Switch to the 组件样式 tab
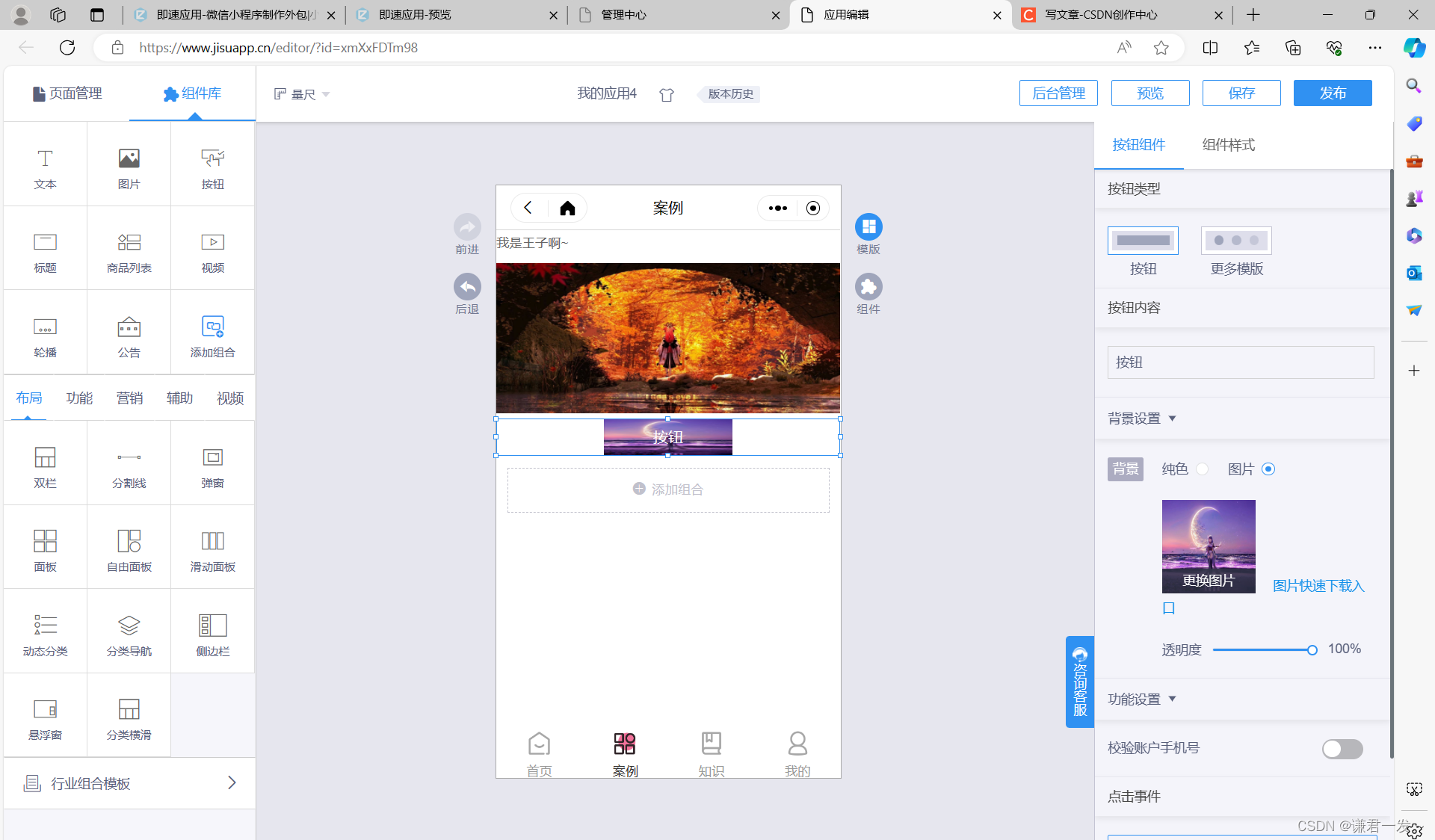1435x840 pixels. (1228, 145)
